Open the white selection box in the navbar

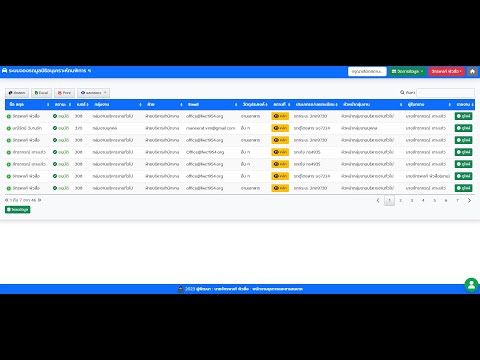[x=367, y=71]
